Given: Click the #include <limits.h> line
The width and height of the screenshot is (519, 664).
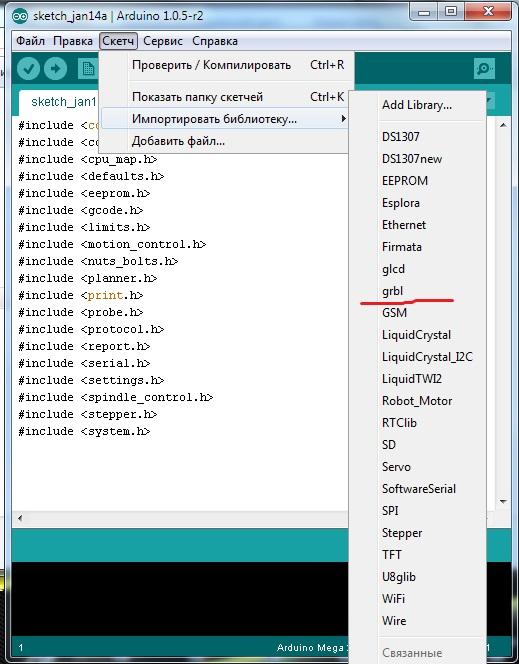Looking at the screenshot, I should pos(84,227).
